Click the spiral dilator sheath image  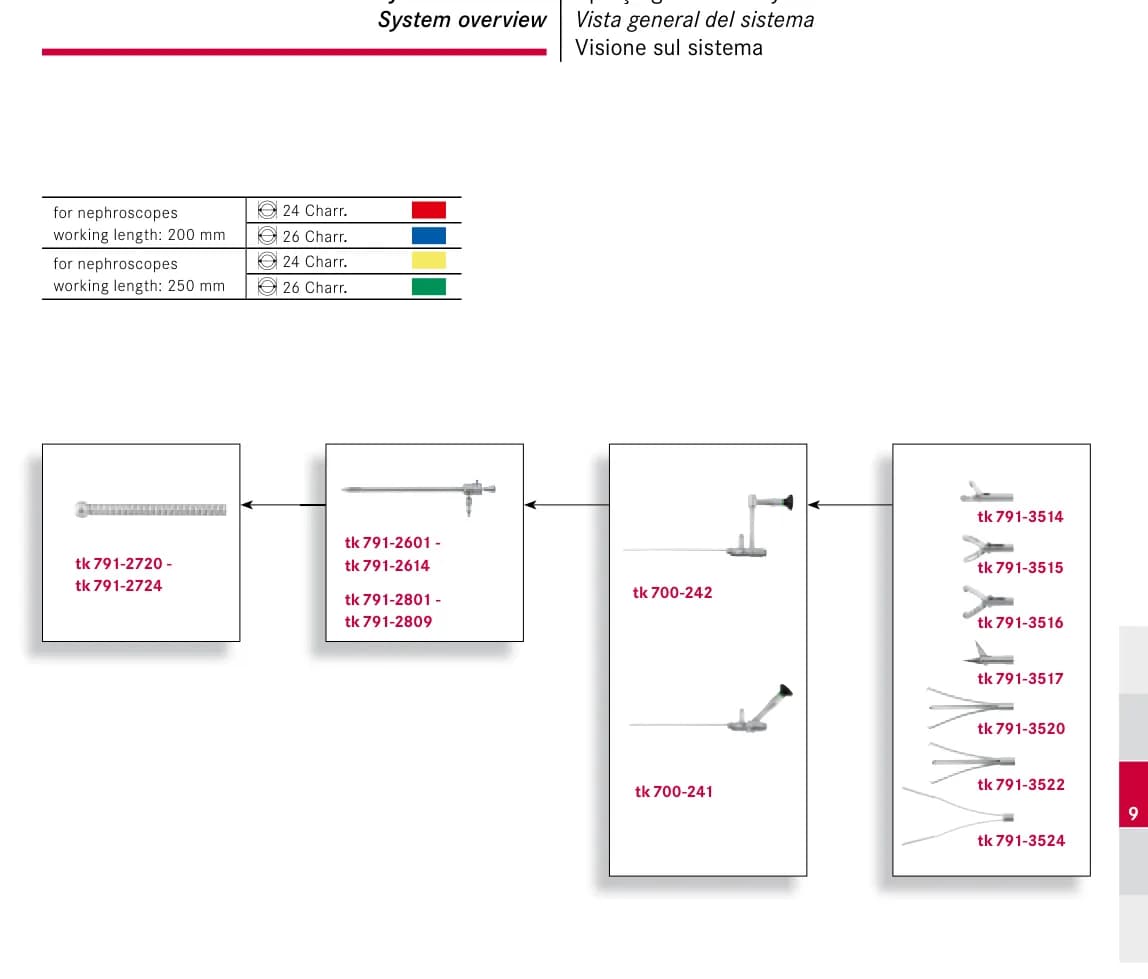pyautogui.click(x=151, y=510)
